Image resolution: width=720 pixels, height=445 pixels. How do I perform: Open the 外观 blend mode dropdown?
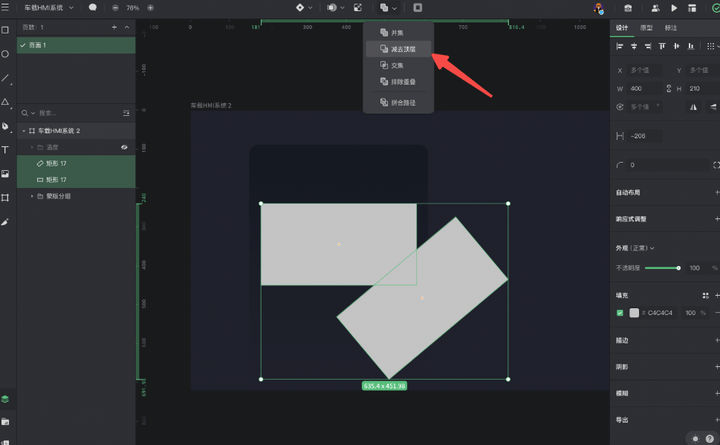coord(636,247)
